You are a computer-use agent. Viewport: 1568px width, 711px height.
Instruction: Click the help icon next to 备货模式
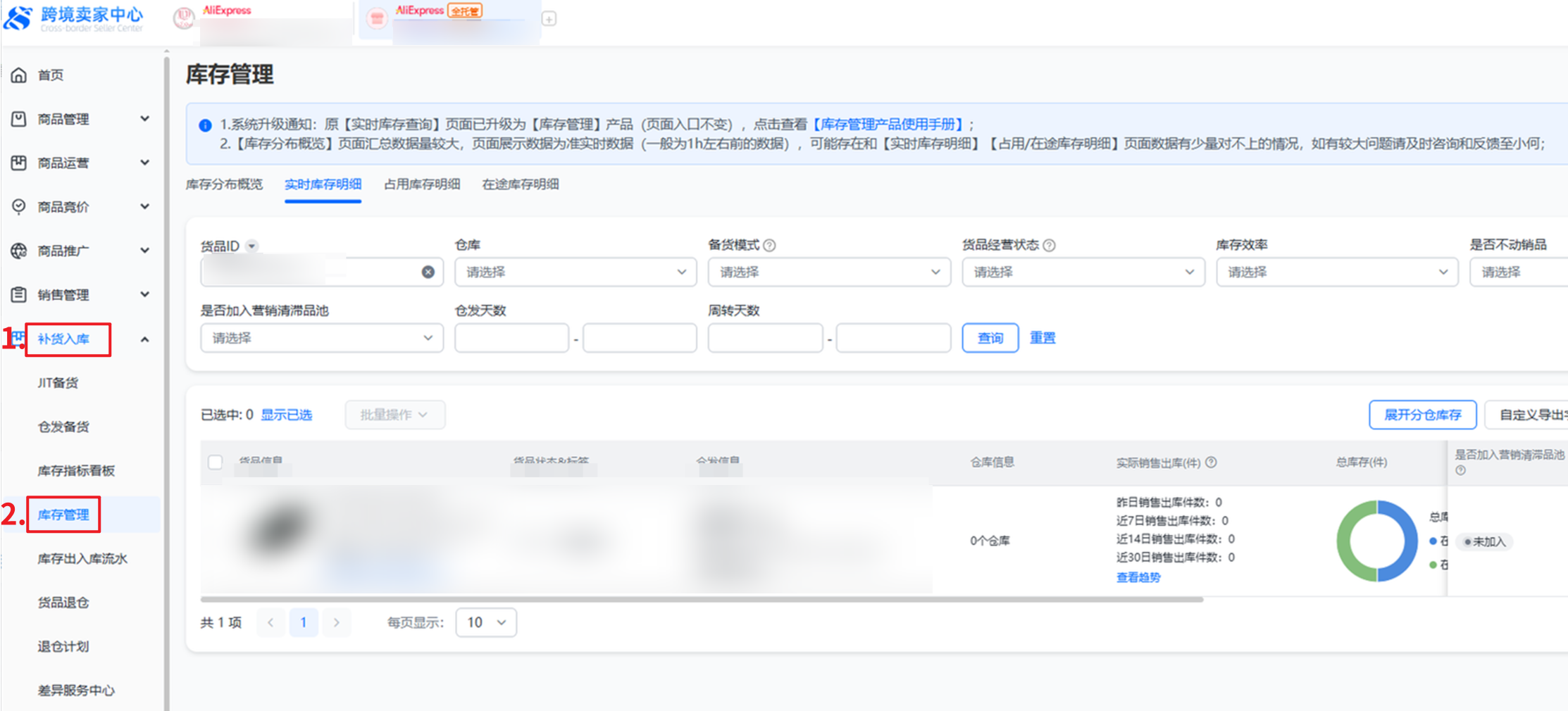pos(770,246)
